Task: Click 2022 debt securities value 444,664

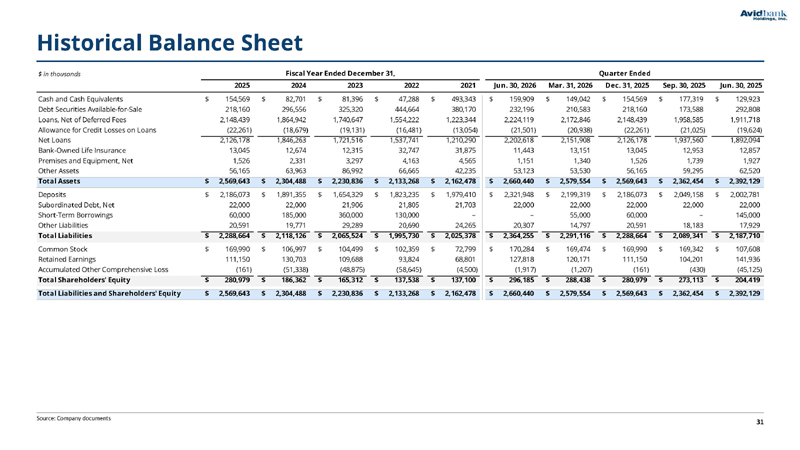Action: click(407, 109)
